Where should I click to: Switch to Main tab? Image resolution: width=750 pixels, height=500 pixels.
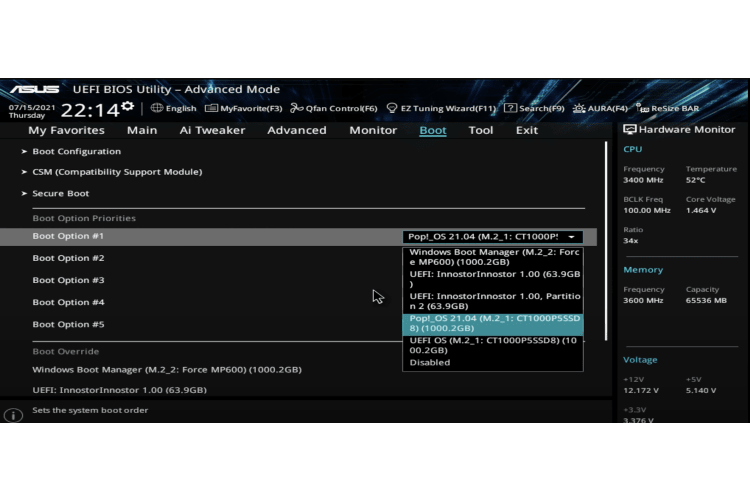(142, 130)
